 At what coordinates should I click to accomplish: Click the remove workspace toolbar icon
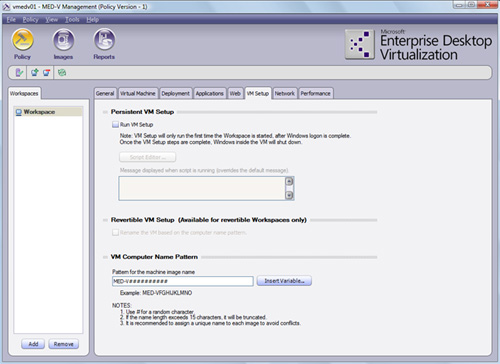[x=46, y=72]
